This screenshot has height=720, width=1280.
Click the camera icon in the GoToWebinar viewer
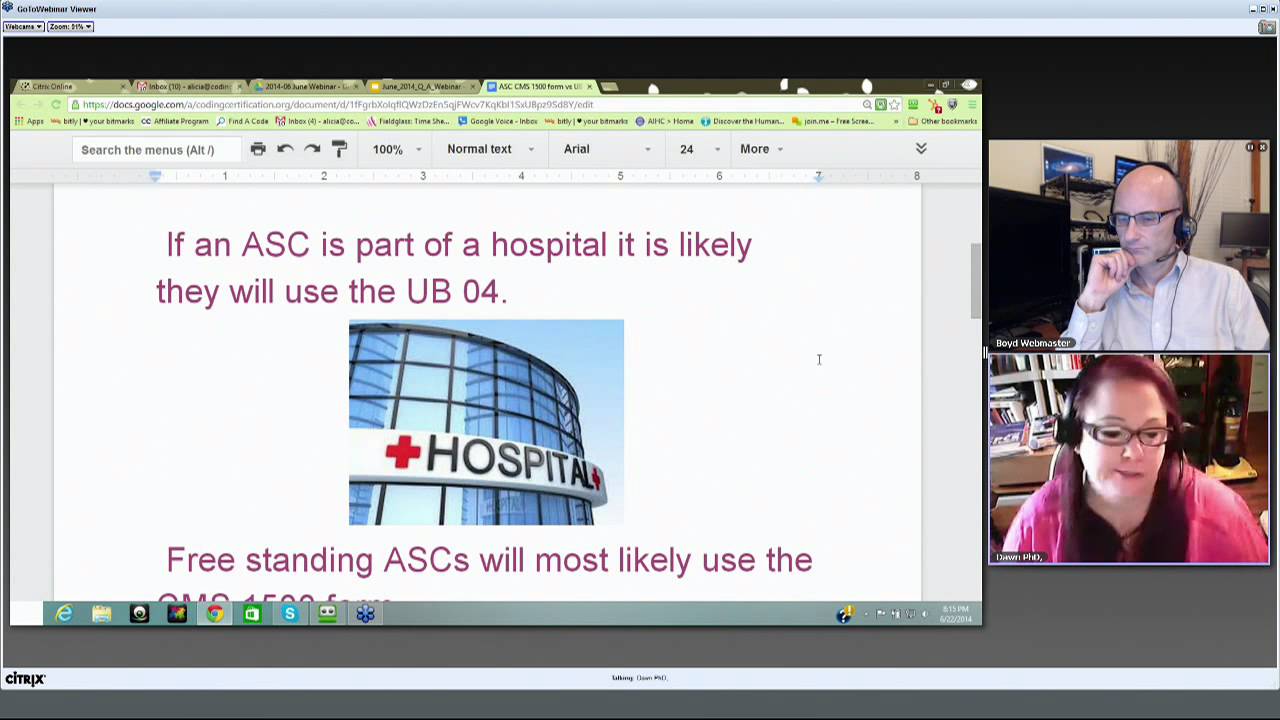click(1268, 27)
